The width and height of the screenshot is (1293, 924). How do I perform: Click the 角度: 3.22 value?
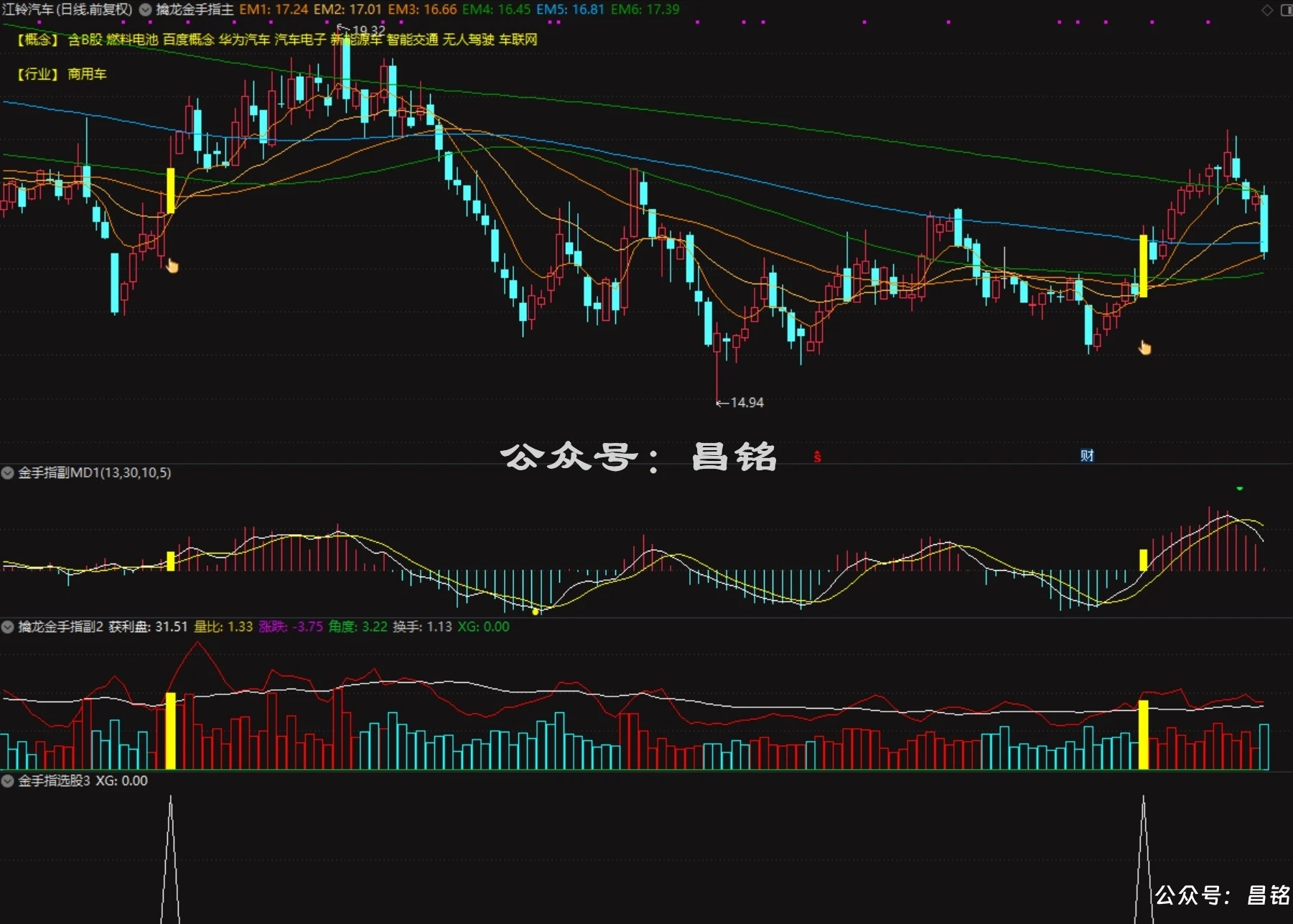(358, 627)
